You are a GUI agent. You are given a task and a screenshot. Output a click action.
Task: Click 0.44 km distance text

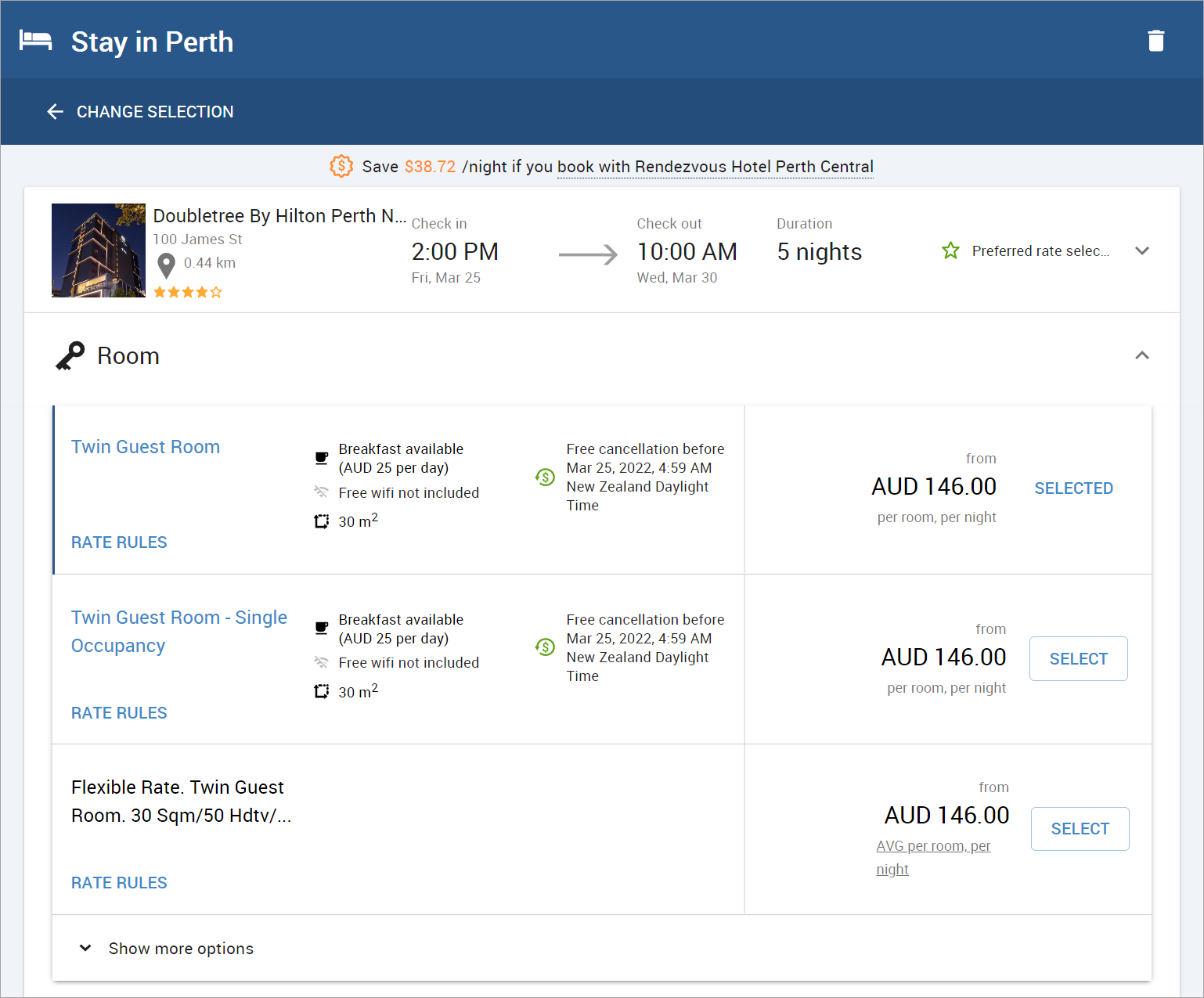click(210, 263)
